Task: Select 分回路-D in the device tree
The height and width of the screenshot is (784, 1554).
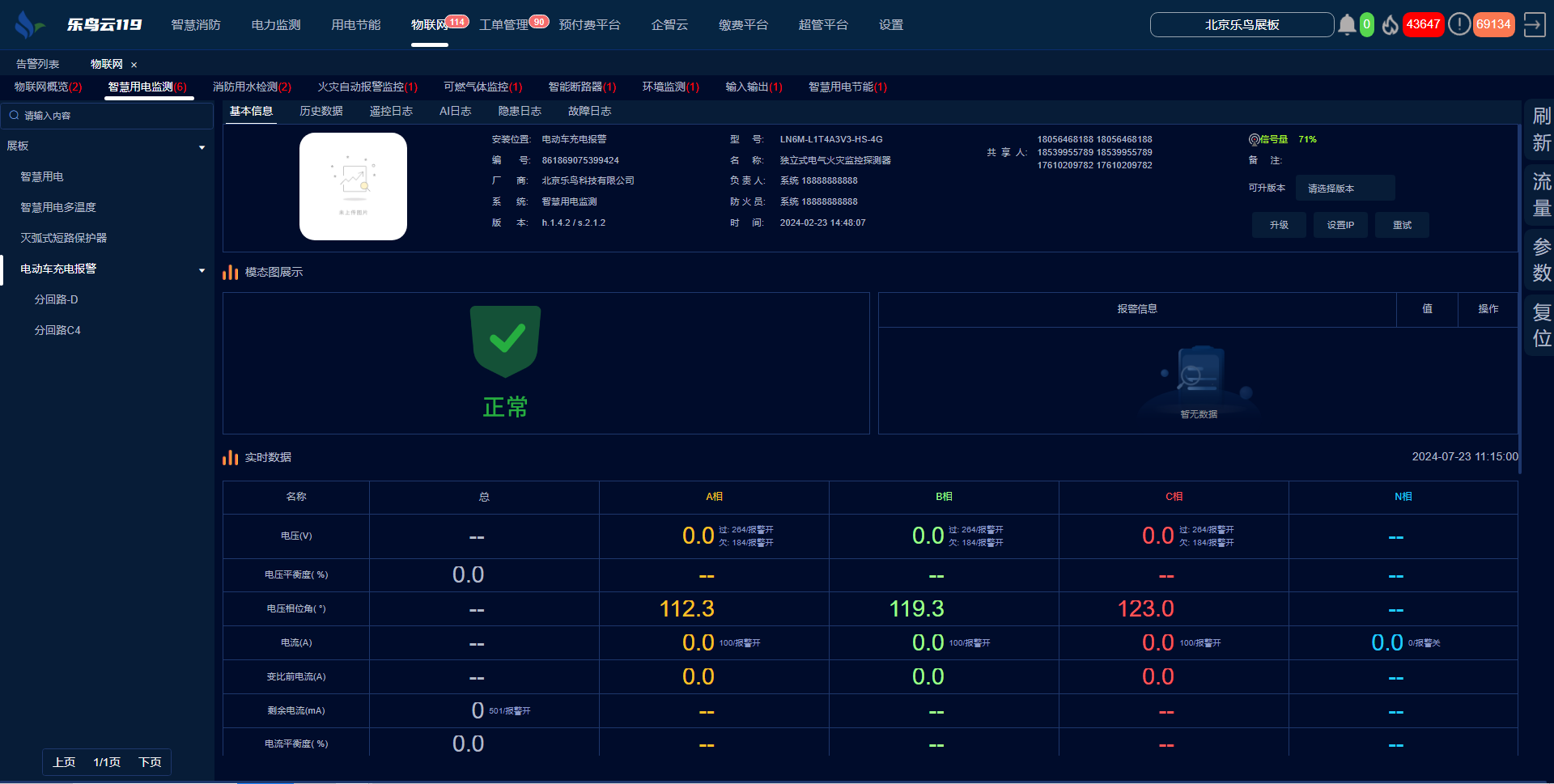Action: 56,300
